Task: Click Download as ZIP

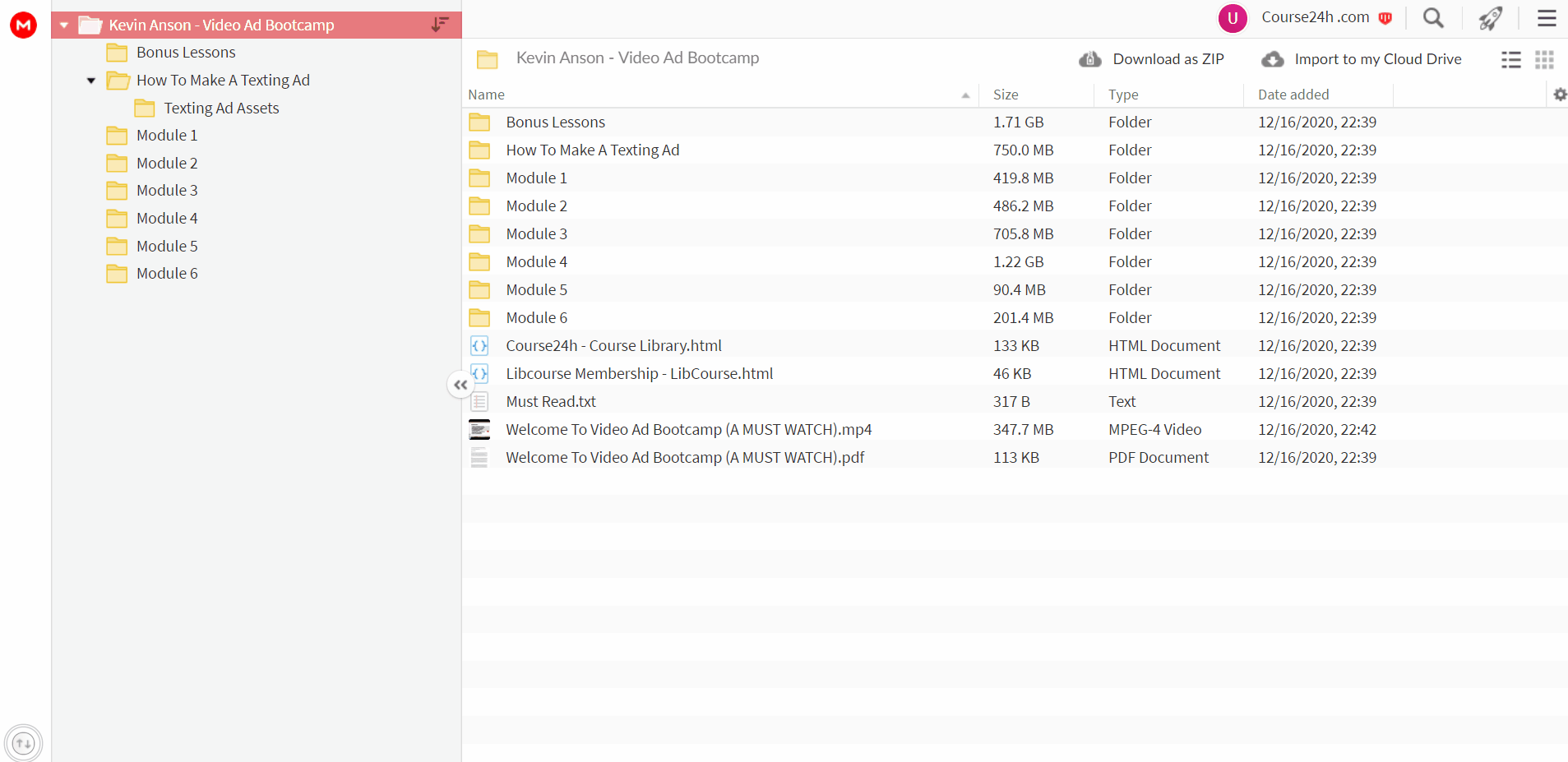Action: 1152,59
